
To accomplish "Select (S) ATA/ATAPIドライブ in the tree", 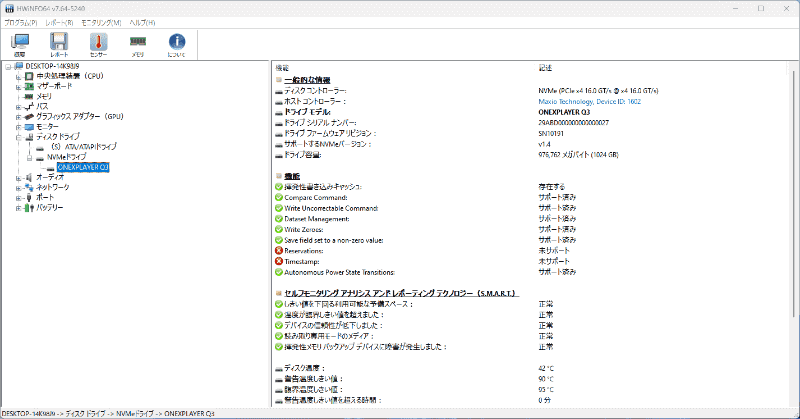I will [x=84, y=147].
